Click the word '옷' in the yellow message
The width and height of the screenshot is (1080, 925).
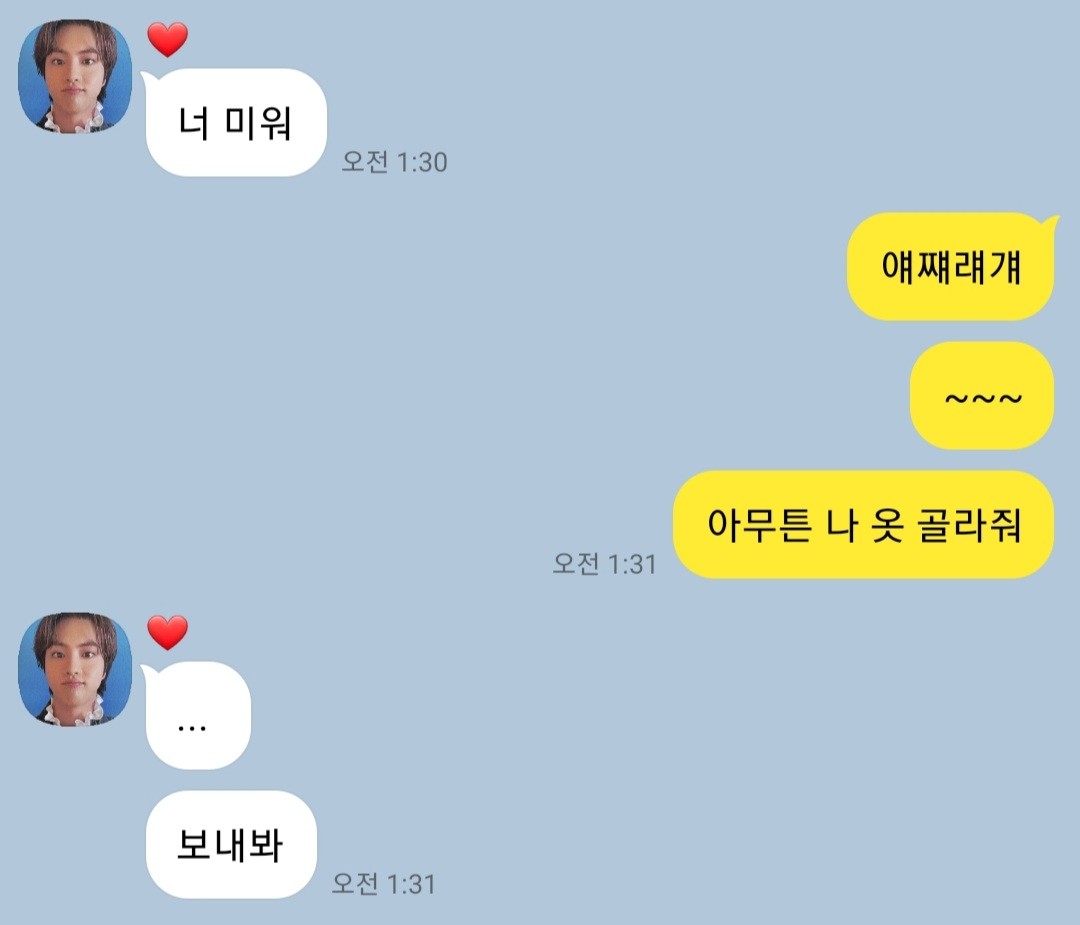tap(887, 525)
